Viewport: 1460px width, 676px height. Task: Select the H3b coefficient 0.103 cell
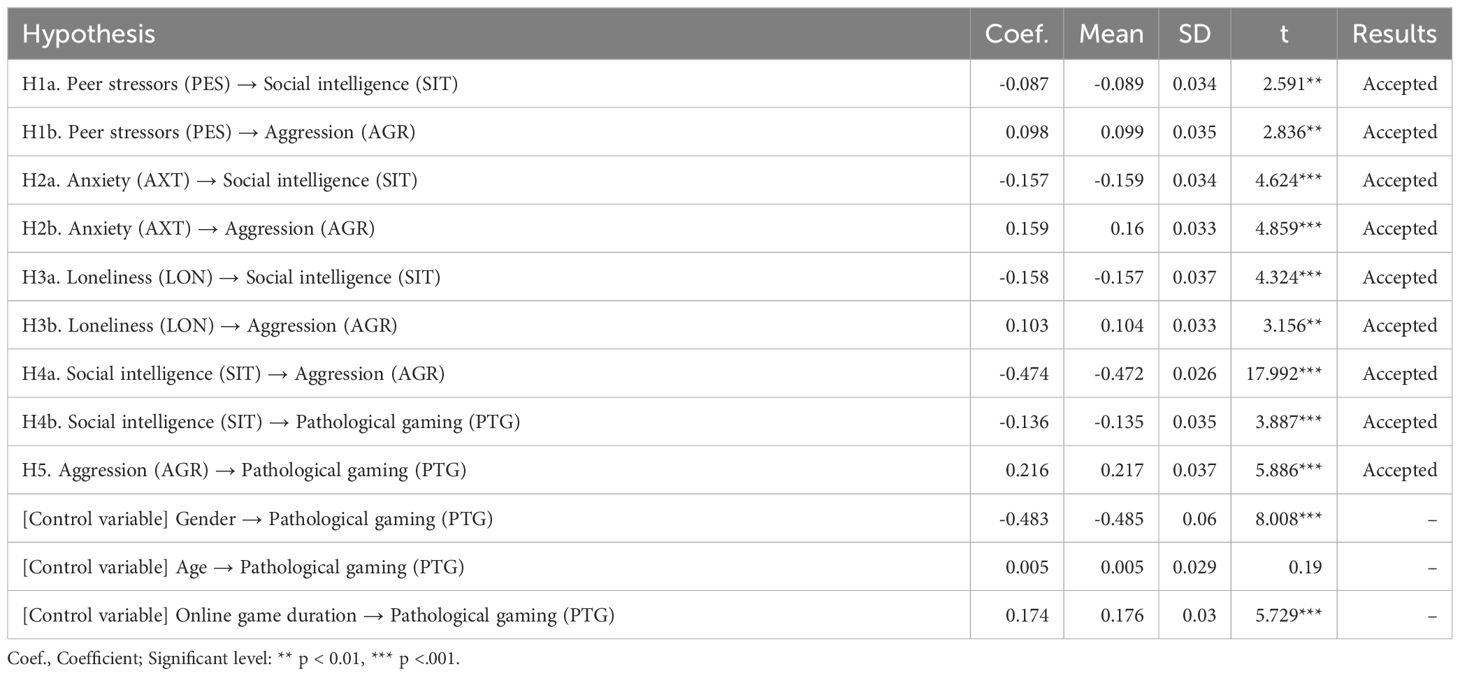coord(1017,326)
